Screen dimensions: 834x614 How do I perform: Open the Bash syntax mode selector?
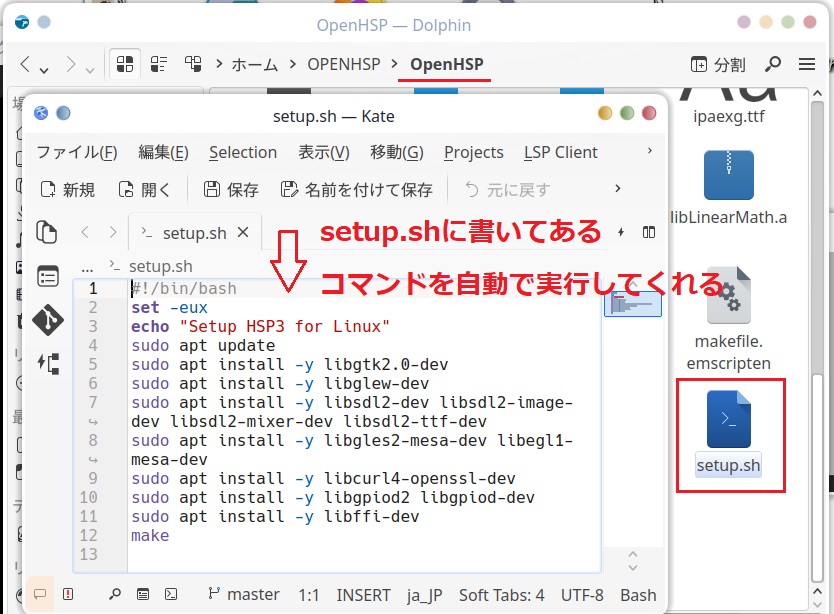tap(638, 595)
